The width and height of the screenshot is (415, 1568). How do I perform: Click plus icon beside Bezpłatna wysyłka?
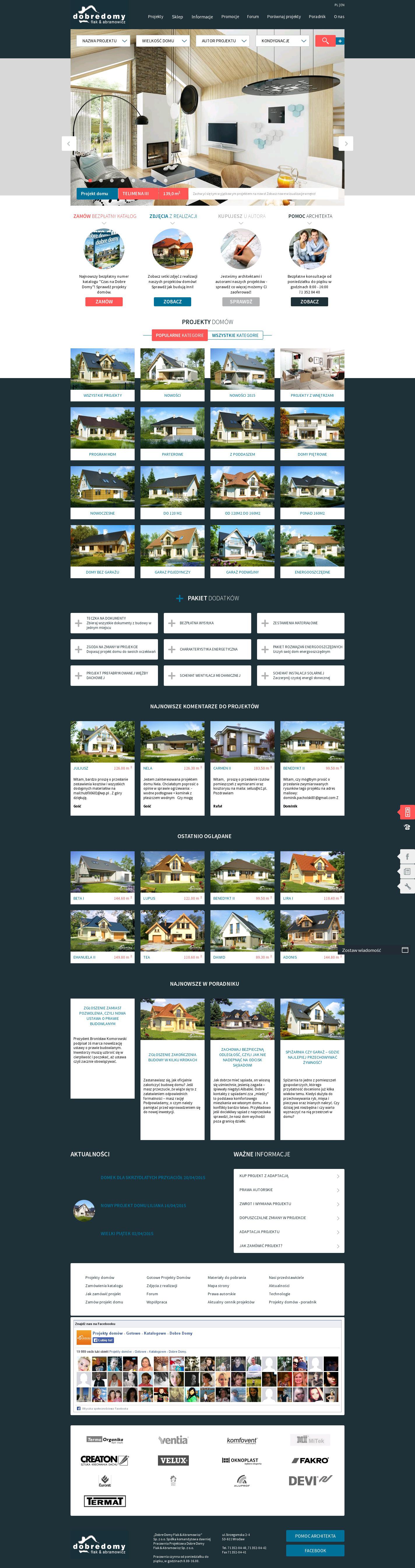click(x=172, y=623)
